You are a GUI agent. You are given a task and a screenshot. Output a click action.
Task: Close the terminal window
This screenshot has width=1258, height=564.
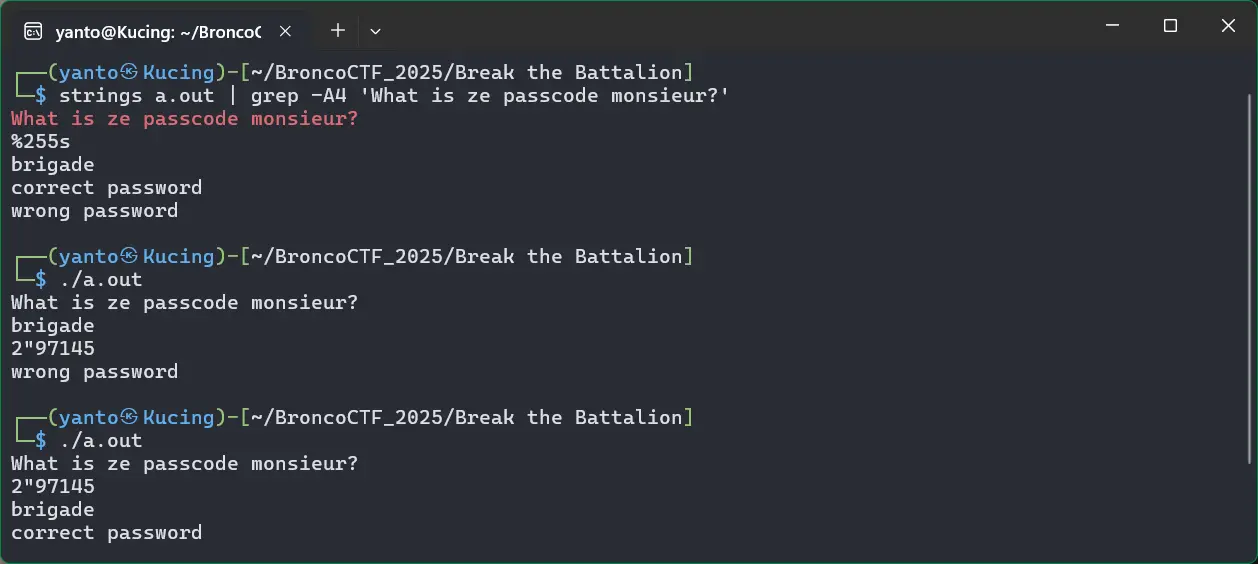[x=1228, y=27]
